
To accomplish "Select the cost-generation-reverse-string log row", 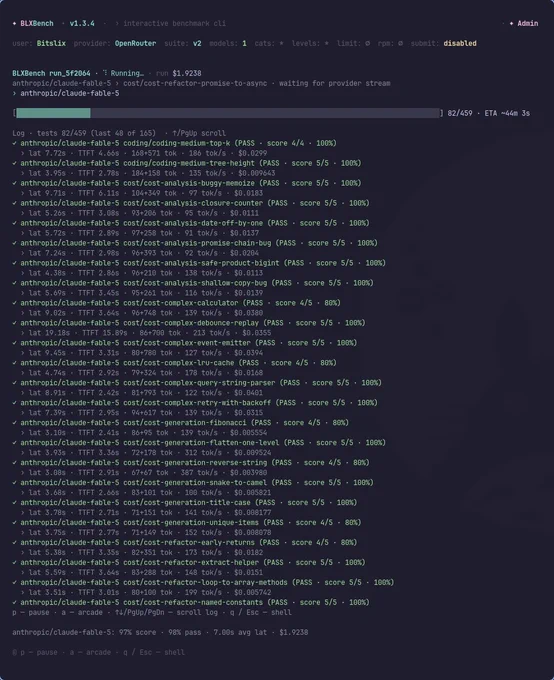I will (191, 462).
